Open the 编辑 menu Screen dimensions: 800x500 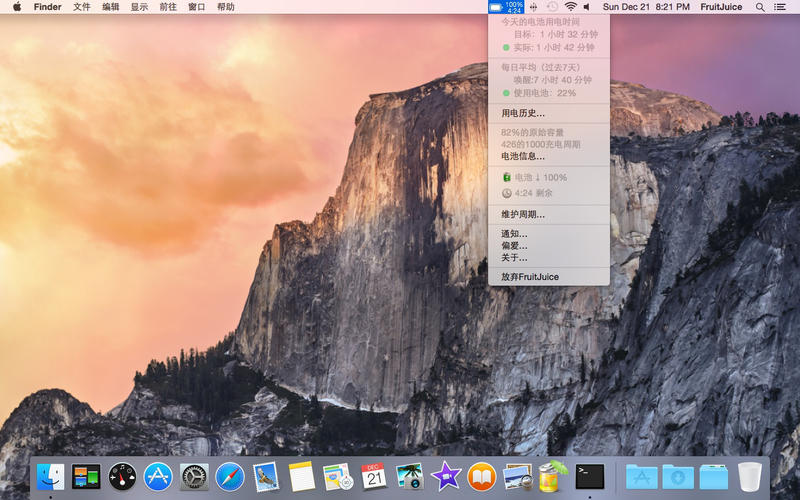[111, 7]
